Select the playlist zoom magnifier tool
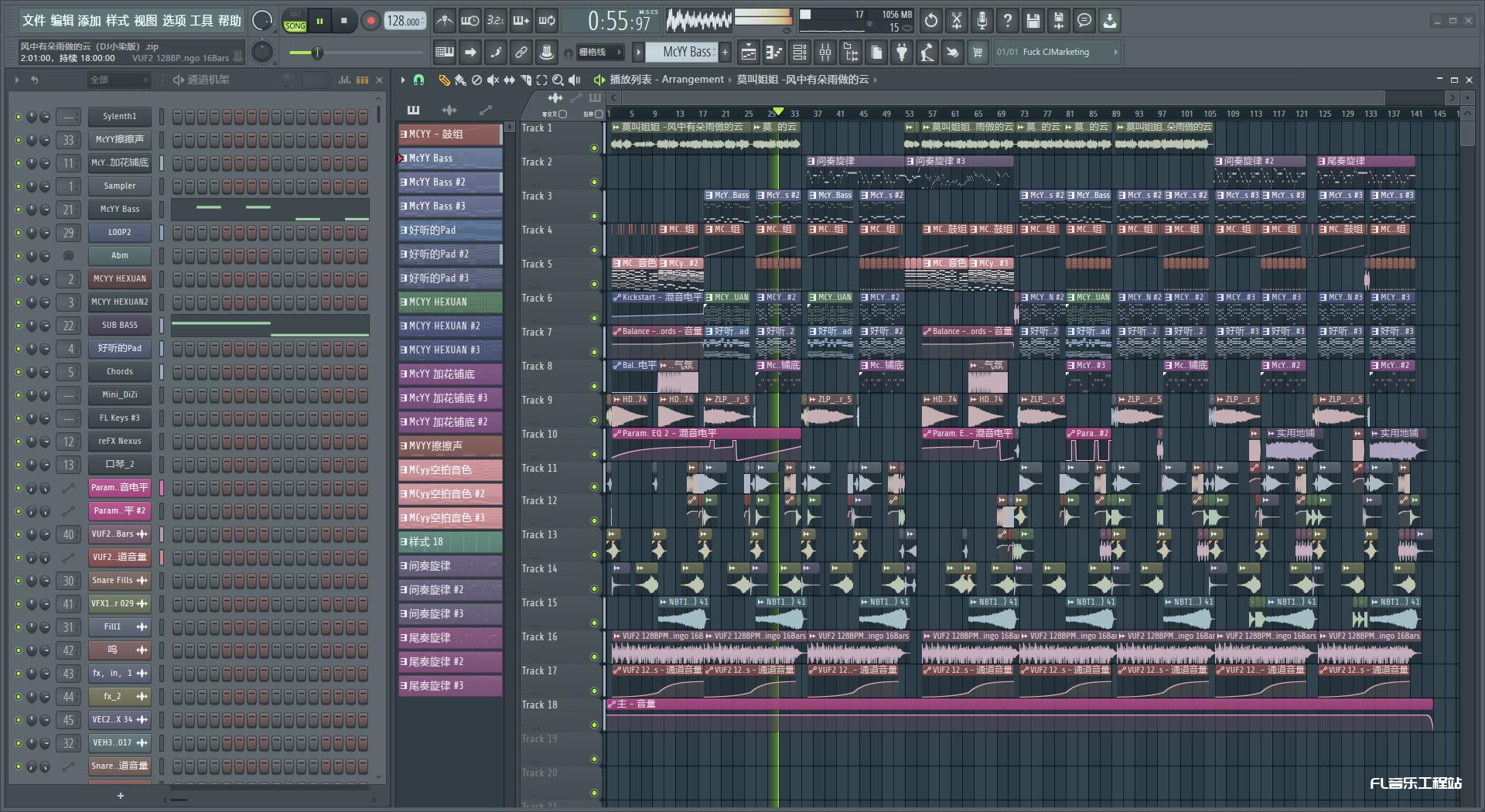 coord(558,80)
